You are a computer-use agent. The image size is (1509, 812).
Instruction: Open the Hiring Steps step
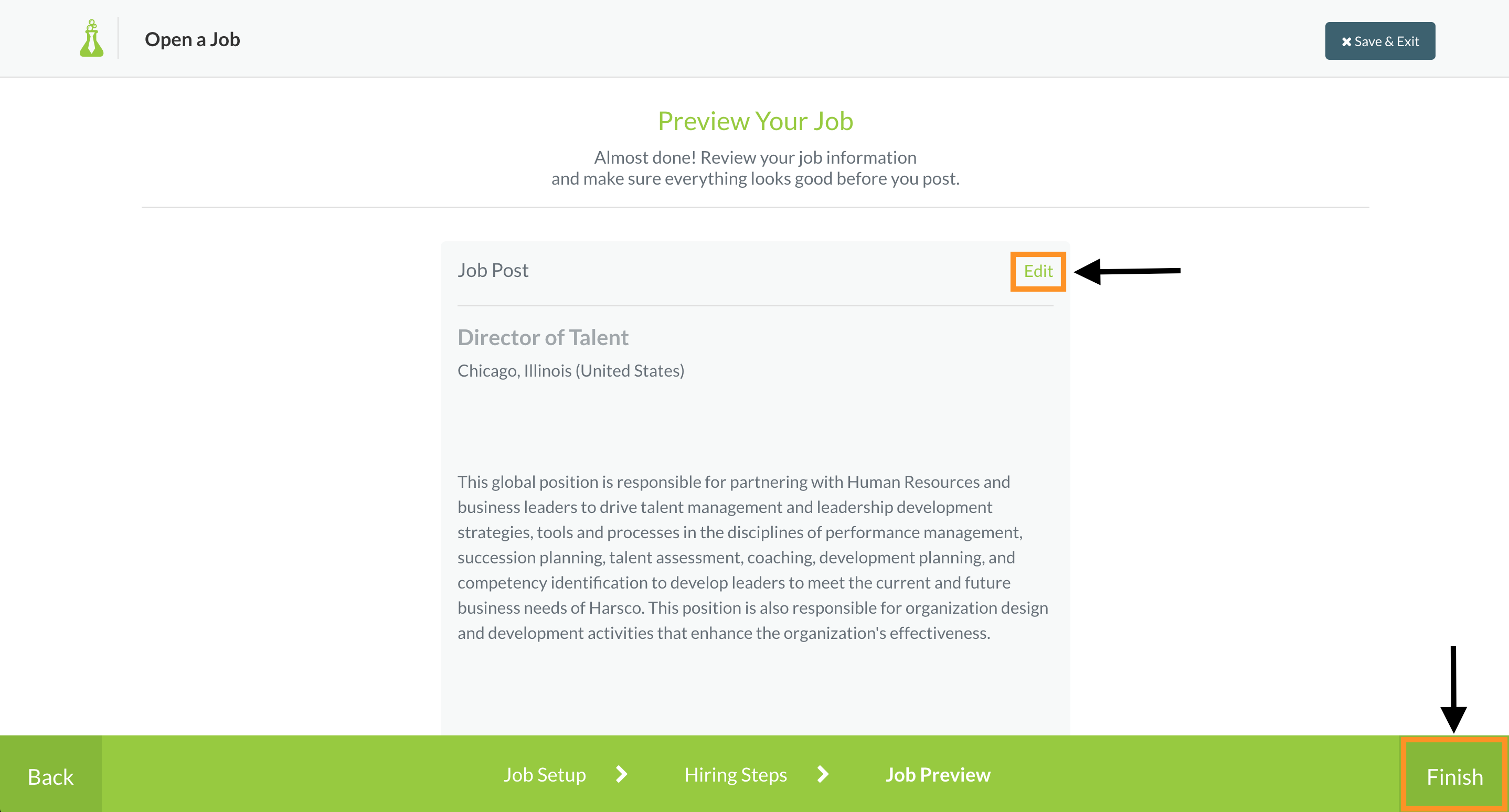(735, 775)
